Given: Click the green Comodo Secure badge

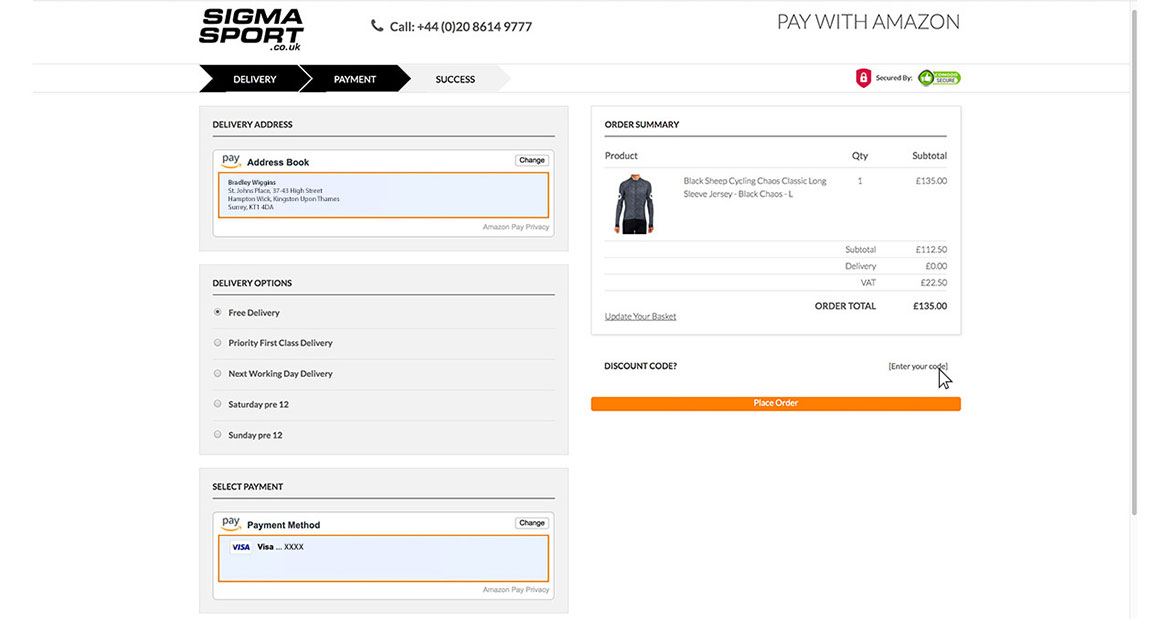Looking at the screenshot, I should (x=939, y=78).
